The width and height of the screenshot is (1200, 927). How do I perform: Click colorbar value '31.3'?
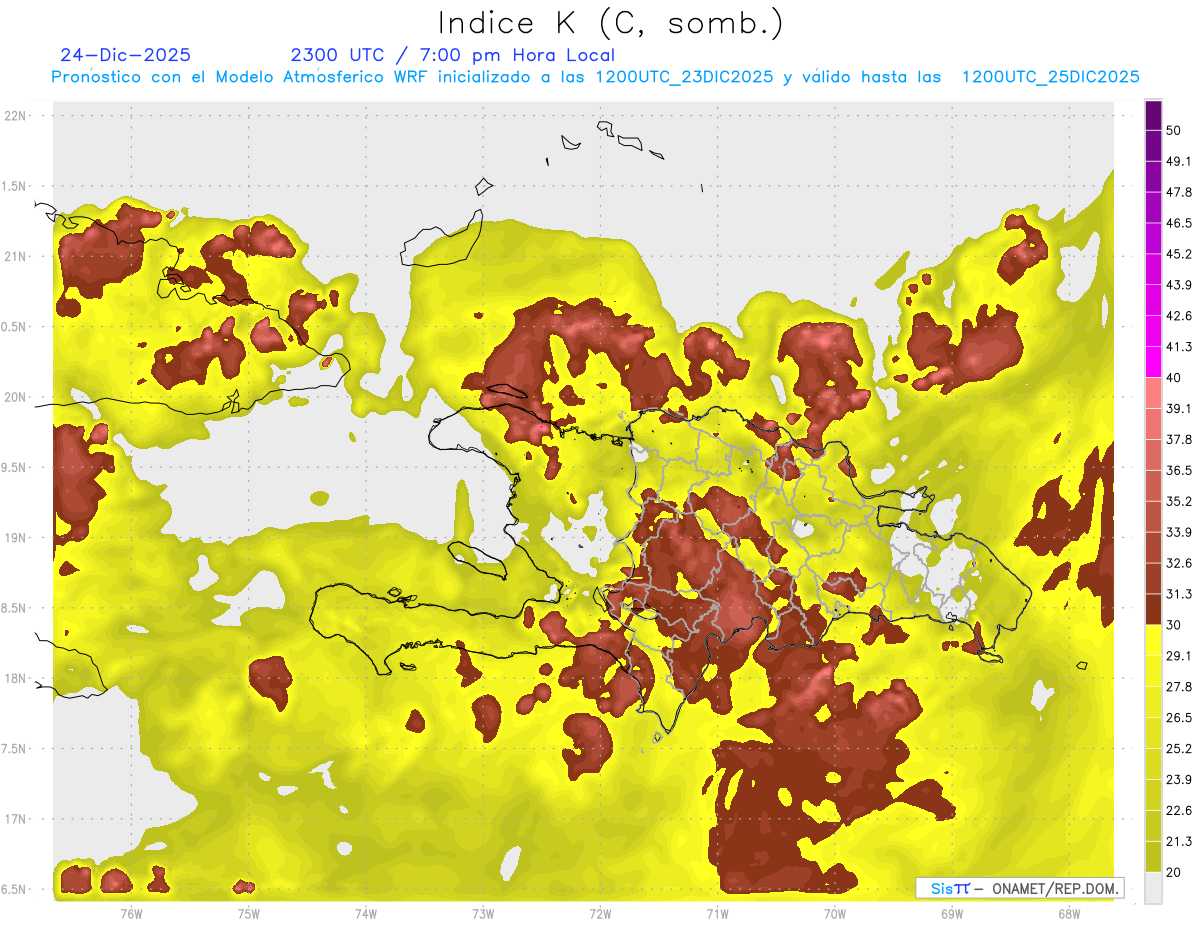1178,594
